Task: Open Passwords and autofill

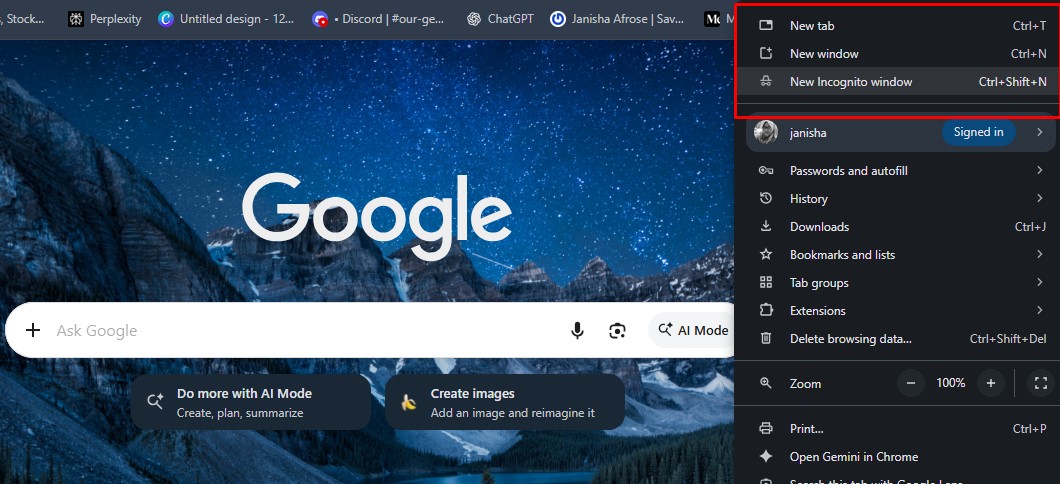Action: pos(896,170)
